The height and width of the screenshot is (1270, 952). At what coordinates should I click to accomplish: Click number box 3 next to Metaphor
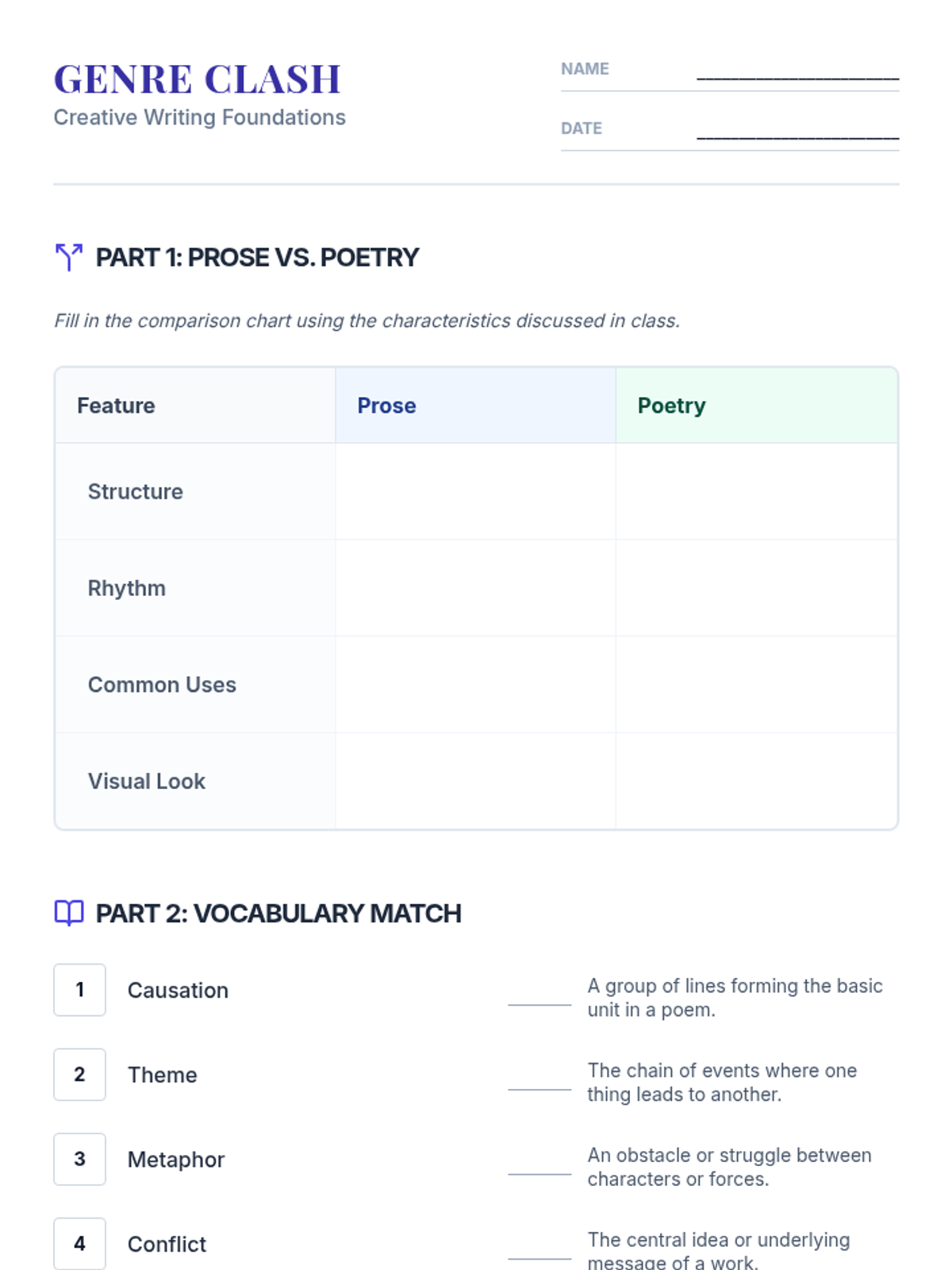[79, 1159]
